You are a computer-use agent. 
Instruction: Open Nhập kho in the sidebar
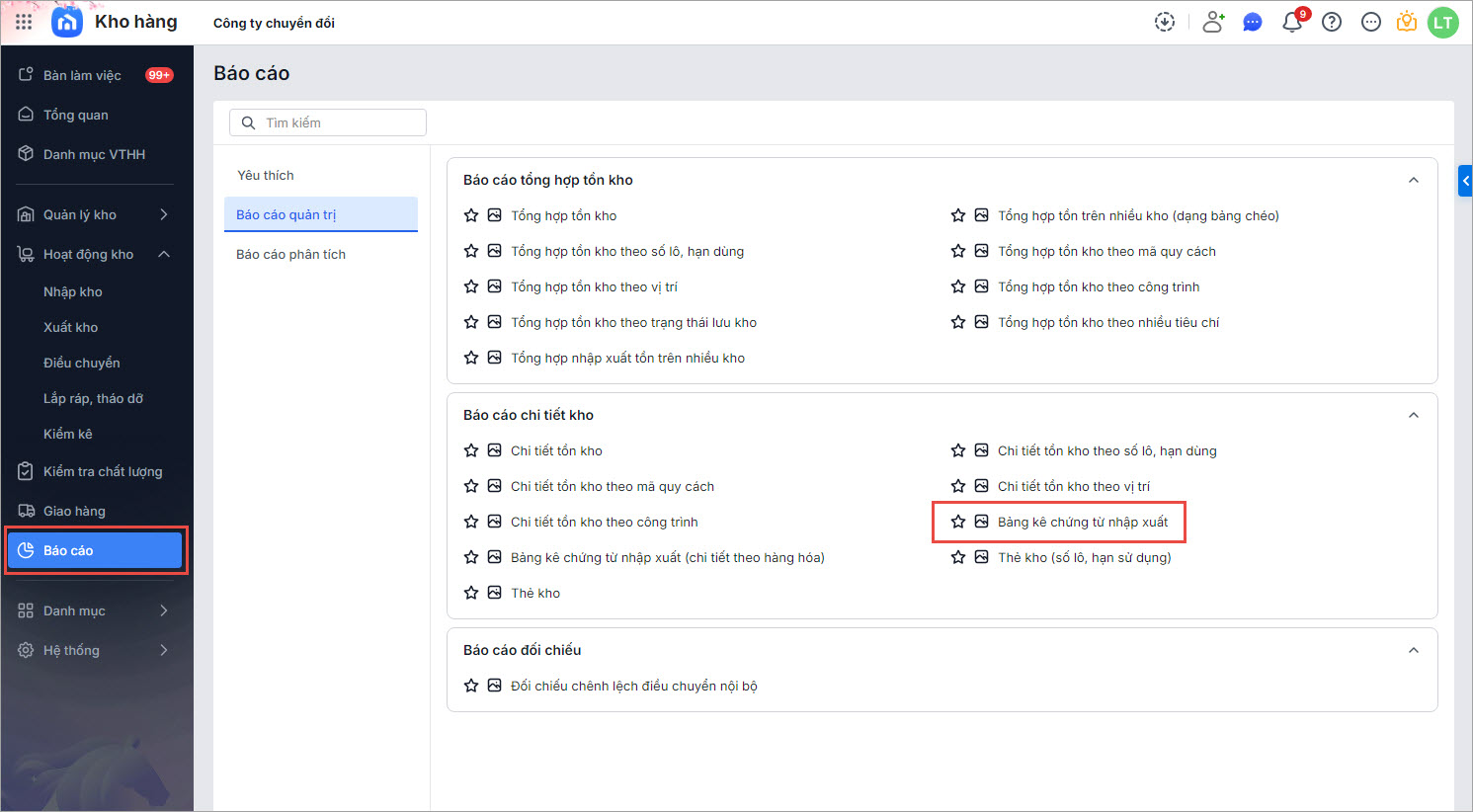[x=73, y=291]
